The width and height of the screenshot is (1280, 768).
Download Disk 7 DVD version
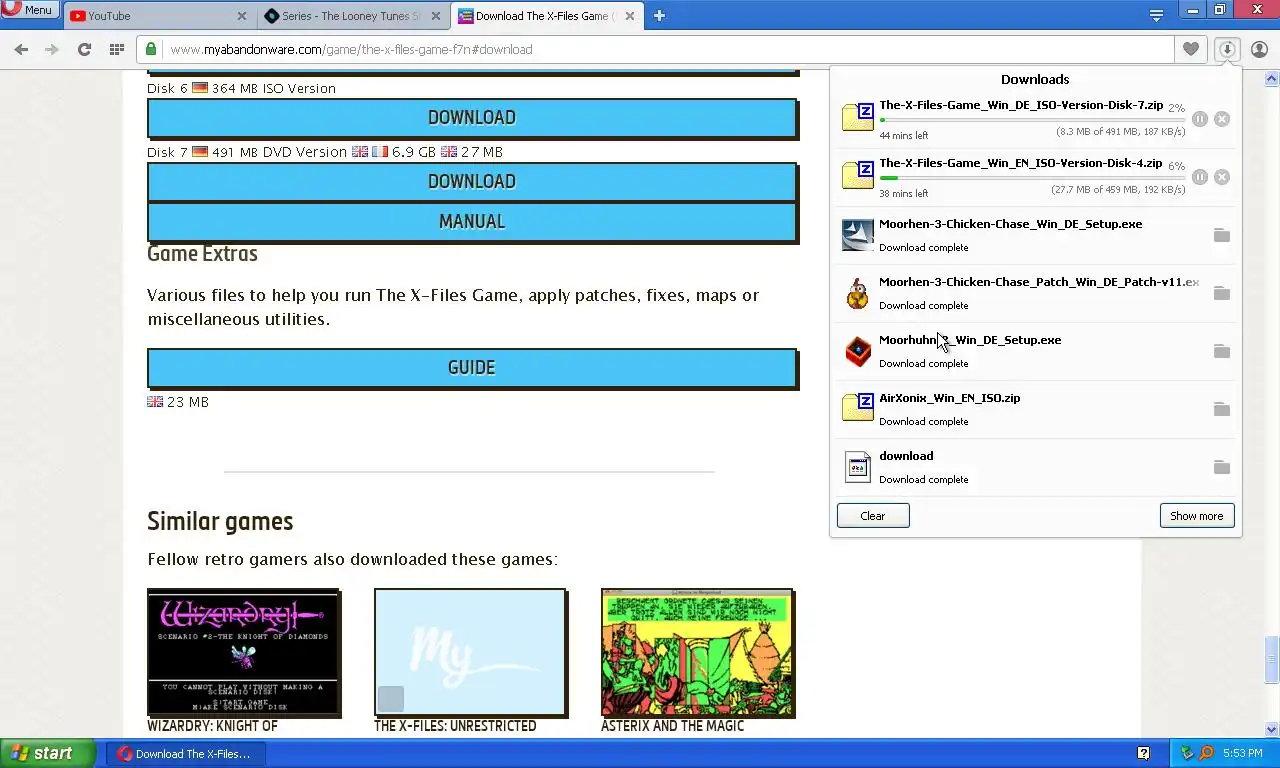(472, 181)
